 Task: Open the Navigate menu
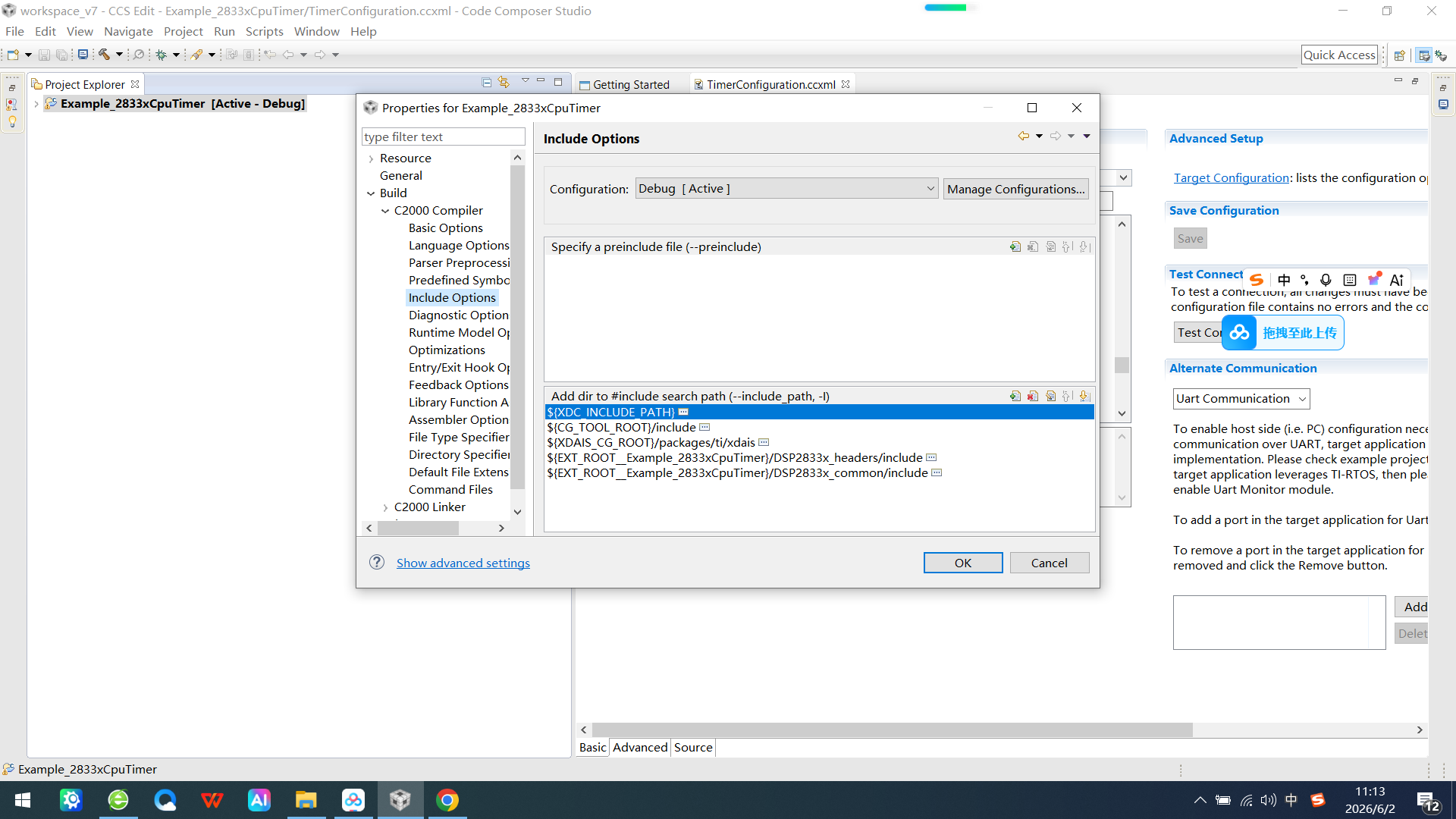128,31
